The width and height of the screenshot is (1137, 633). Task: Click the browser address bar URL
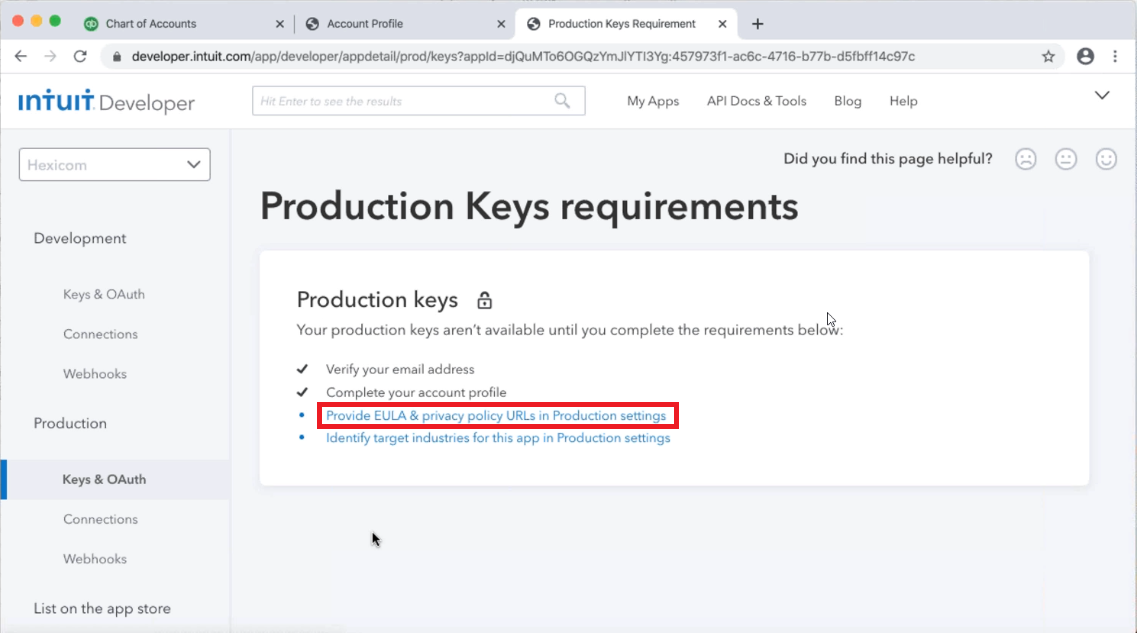coord(523,57)
